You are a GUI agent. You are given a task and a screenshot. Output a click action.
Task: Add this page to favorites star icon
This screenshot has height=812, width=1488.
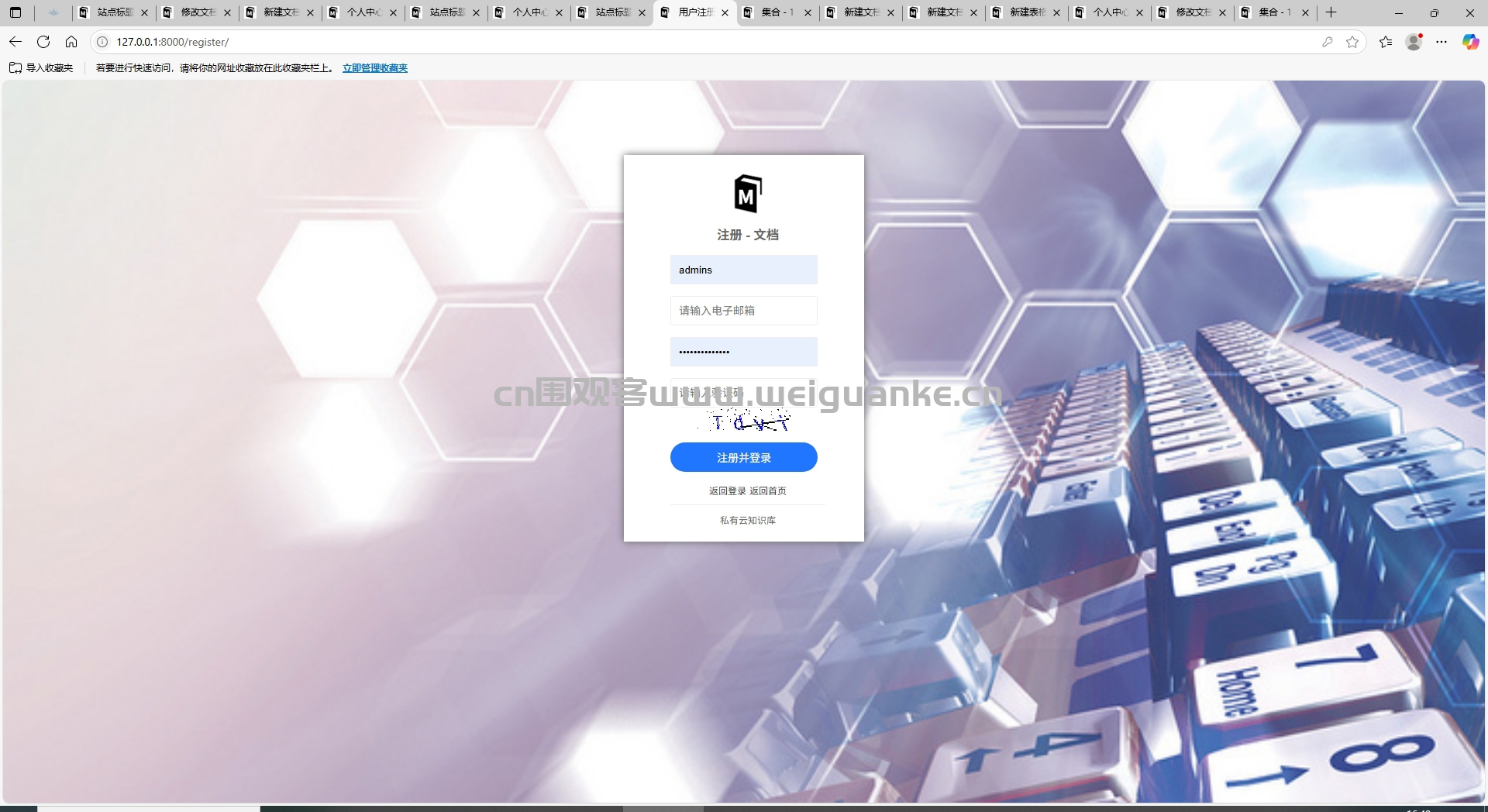coord(1352,42)
